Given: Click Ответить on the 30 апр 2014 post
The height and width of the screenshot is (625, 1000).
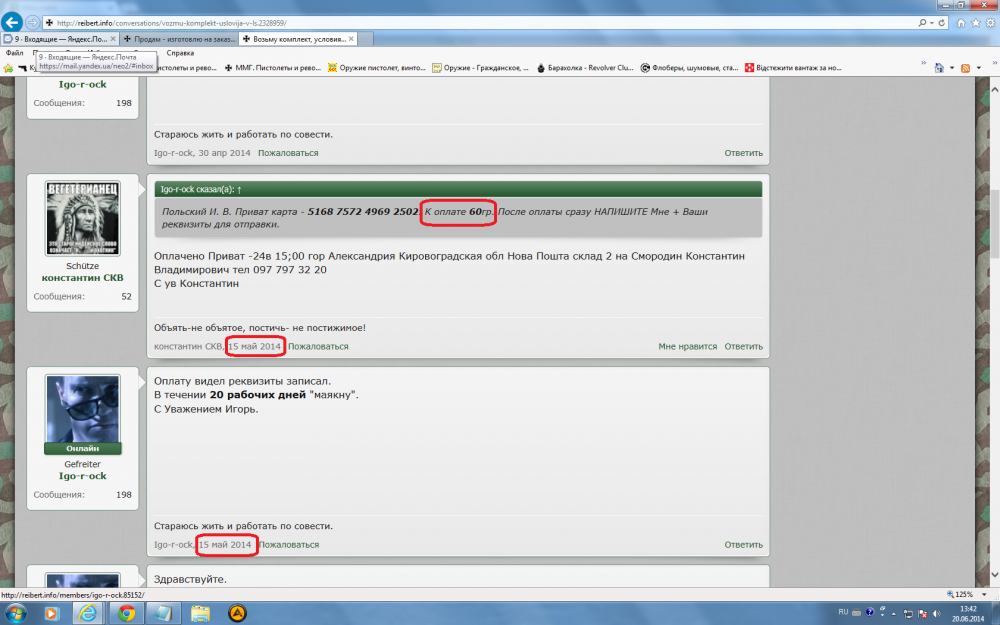Looking at the screenshot, I should (x=743, y=153).
